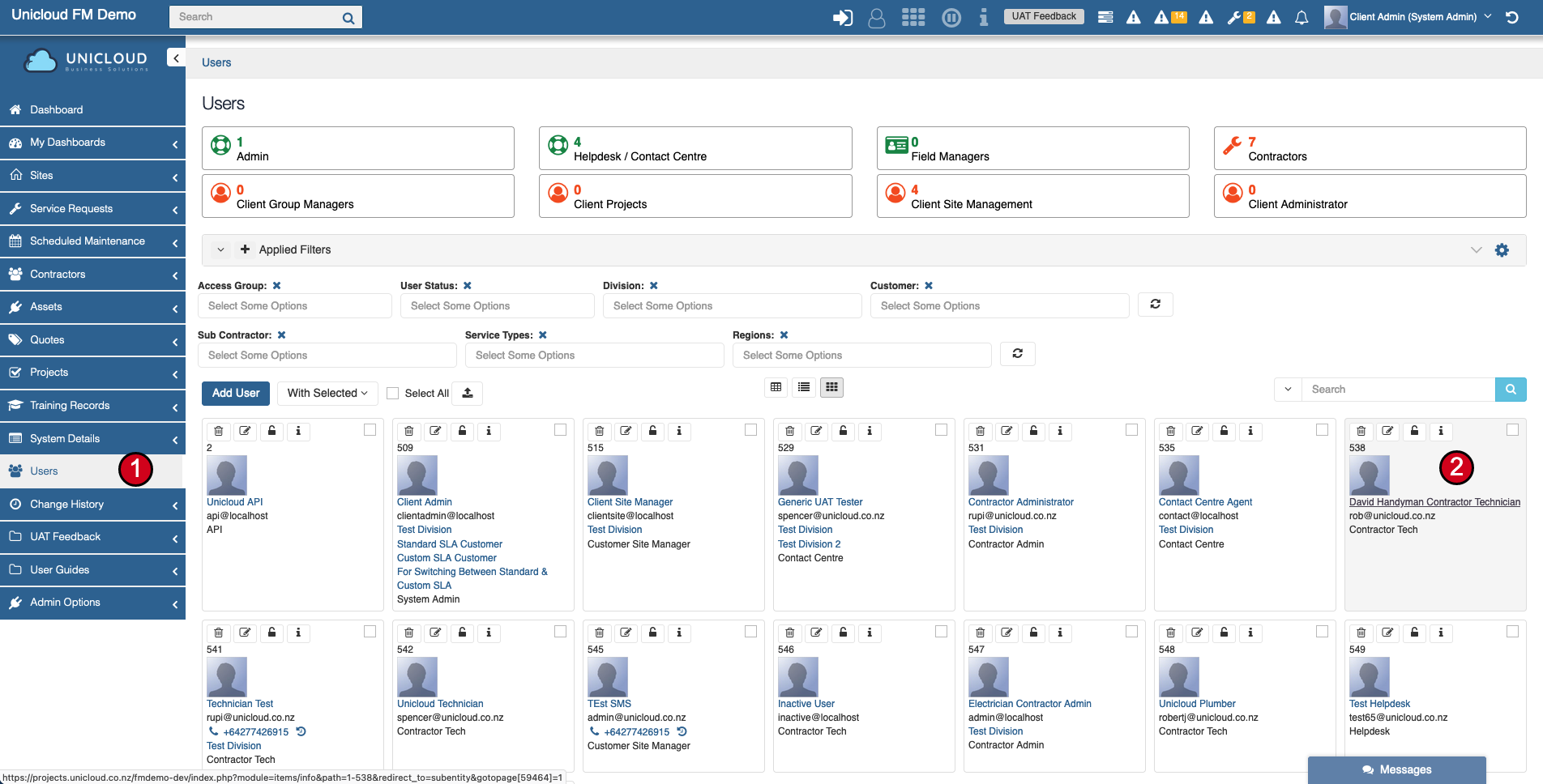Open the notifications bell icon
This screenshot has width=1543, height=784.
coord(1302,17)
